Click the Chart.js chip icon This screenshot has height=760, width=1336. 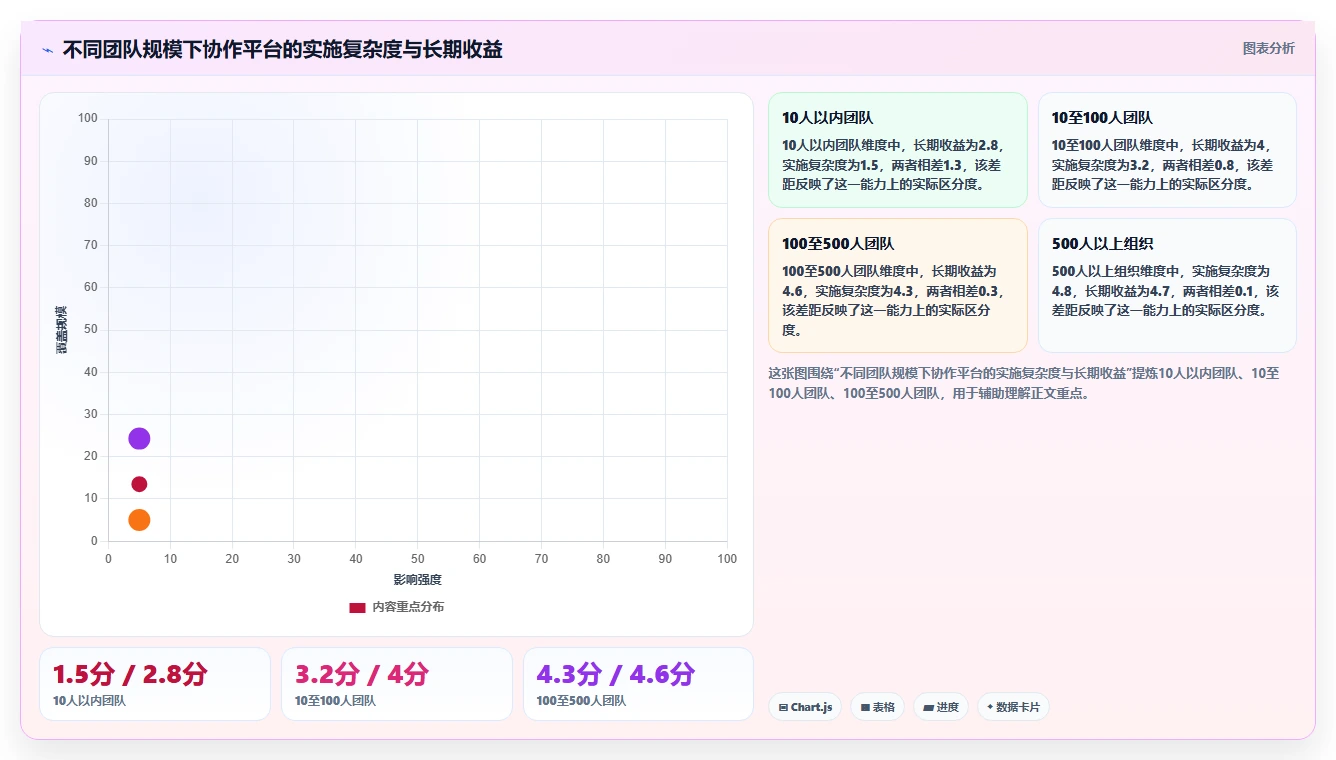click(783, 707)
